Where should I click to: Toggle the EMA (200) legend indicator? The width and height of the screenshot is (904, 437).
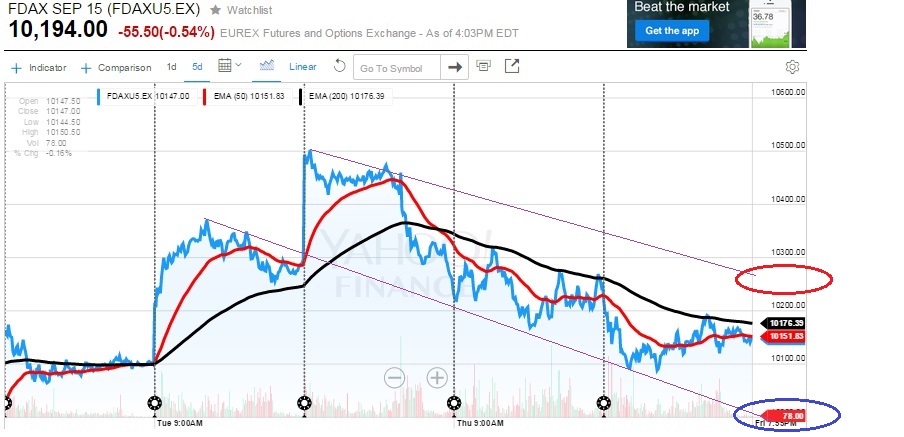343,96
